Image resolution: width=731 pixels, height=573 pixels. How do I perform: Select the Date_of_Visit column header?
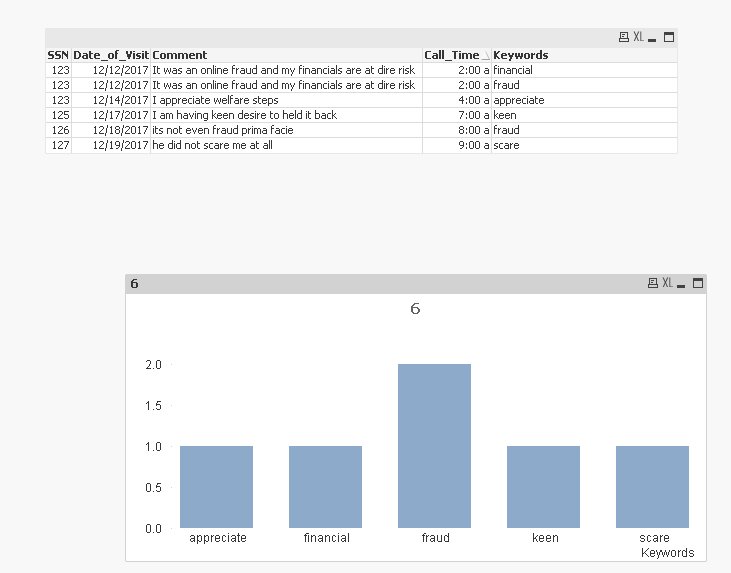tap(111, 55)
